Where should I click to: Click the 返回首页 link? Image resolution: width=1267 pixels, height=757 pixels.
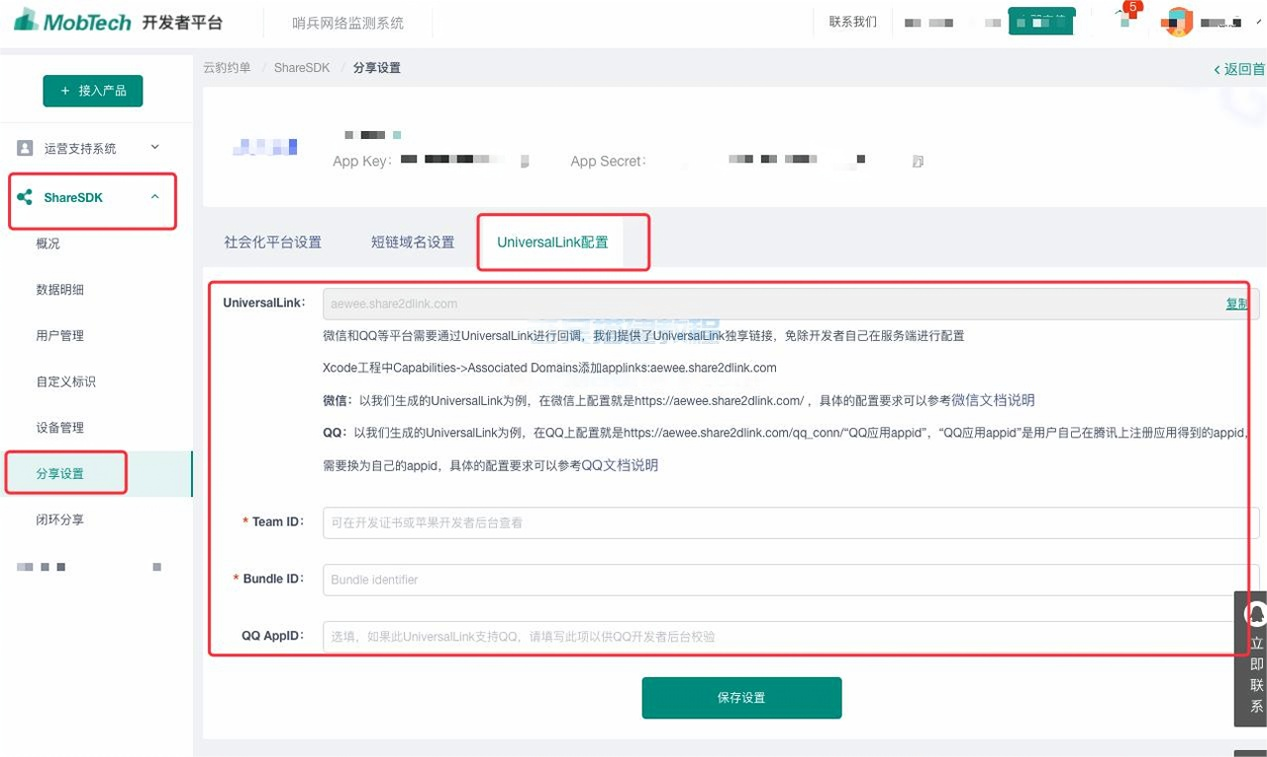tap(1239, 69)
